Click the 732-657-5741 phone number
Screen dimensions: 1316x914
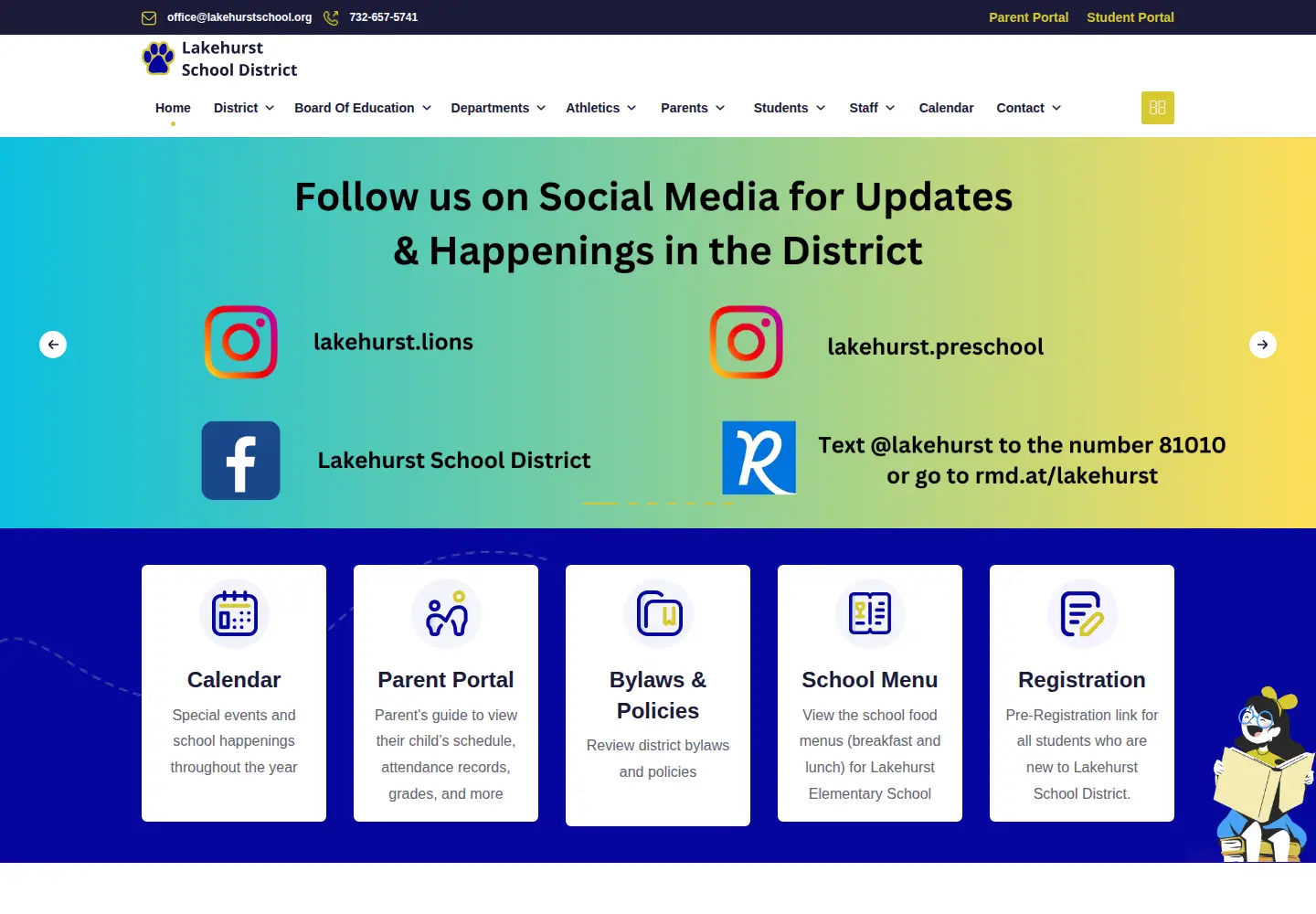pos(384,17)
